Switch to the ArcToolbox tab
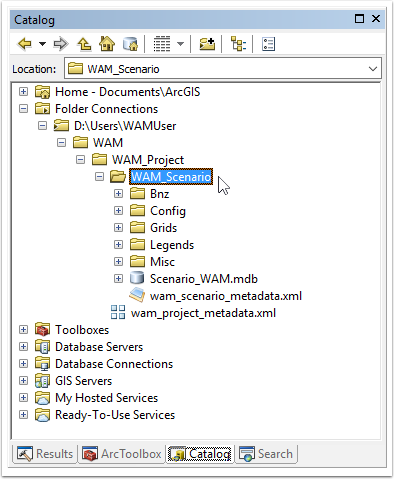394x479 pixels. 122,454
